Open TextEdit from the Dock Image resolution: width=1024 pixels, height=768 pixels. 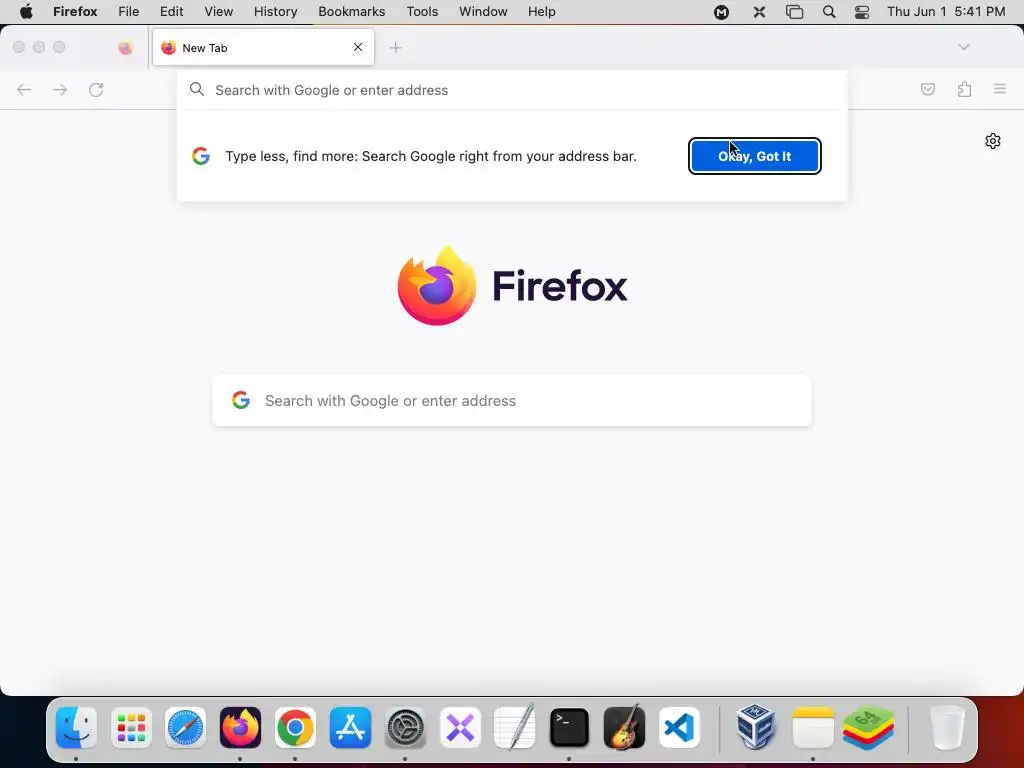click(515, 727)
